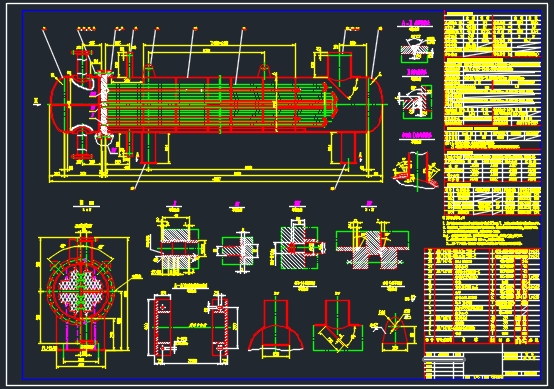This screenshot has width=554, height=389.
Task: Select detail view IV stepped hatched section
Action: (x=372, y=244)
